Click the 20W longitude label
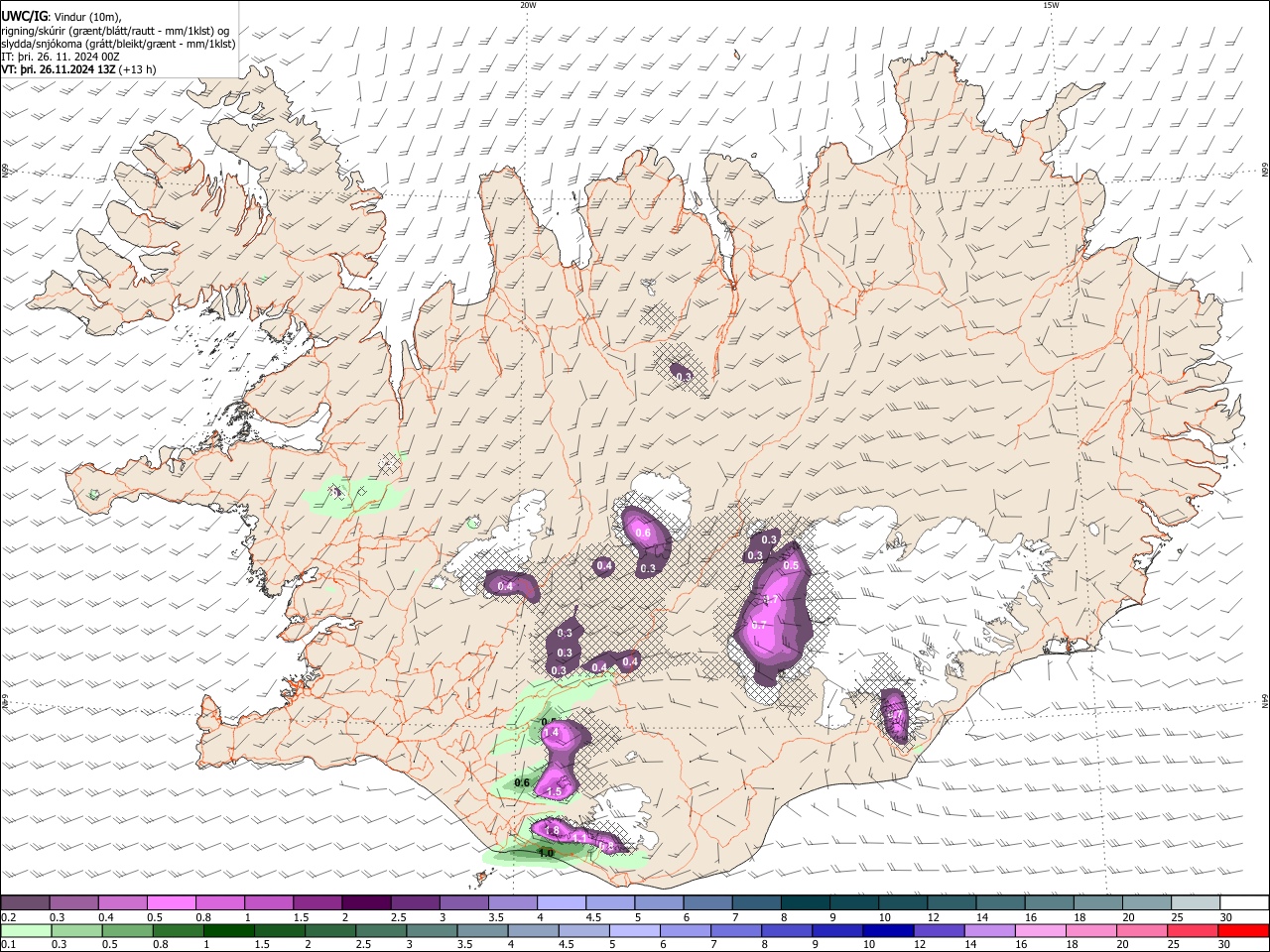Screen dimensions: 1270x952 coord(528,5)
